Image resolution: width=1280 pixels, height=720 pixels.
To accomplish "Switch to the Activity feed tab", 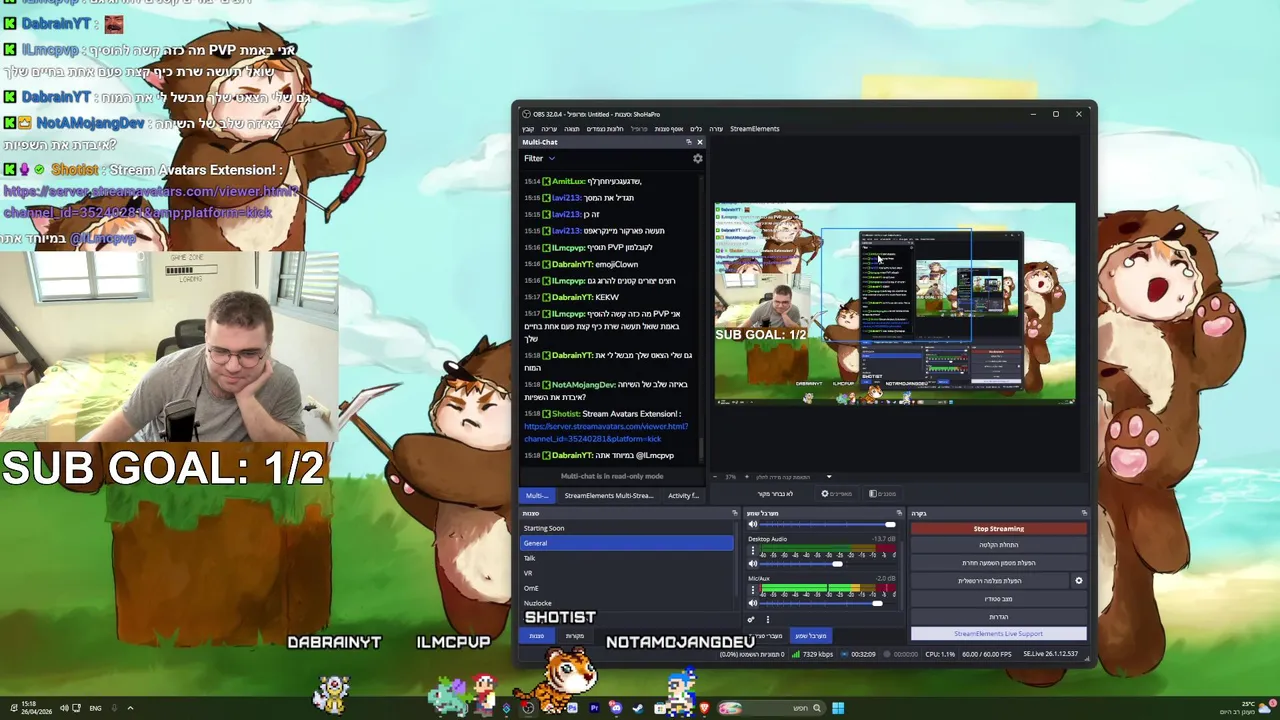I will pos(683,495).
